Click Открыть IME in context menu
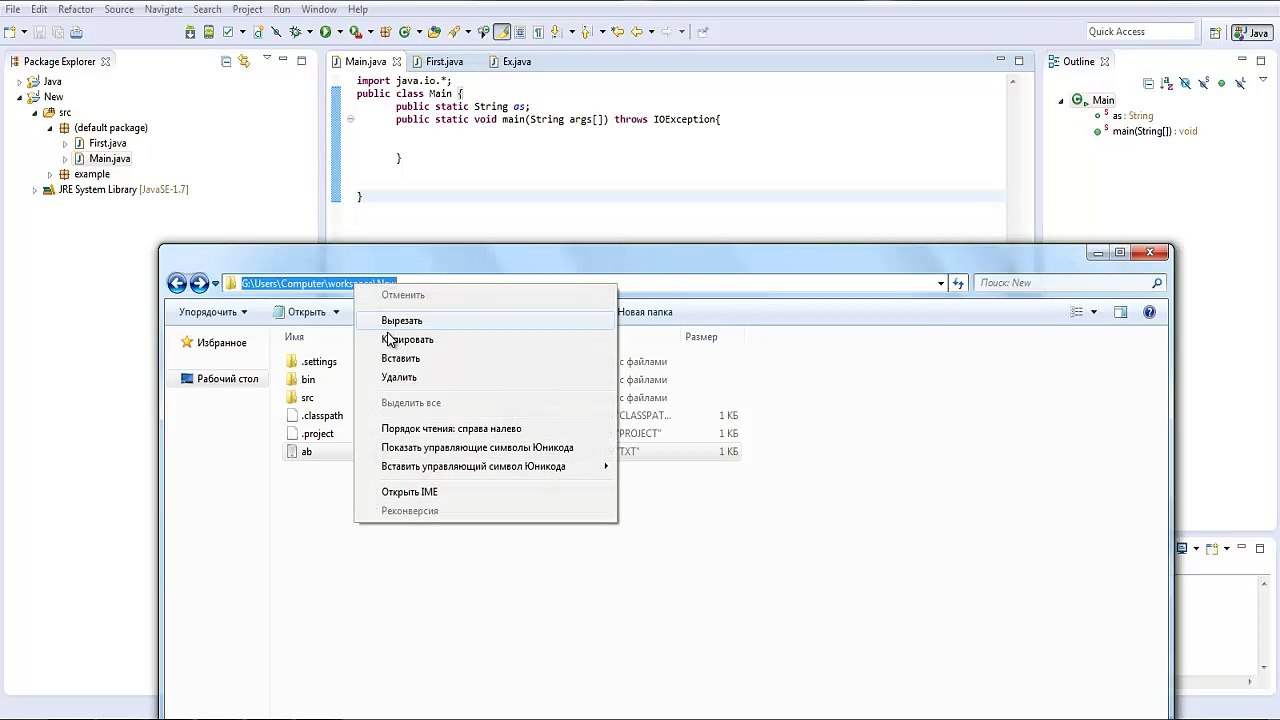 pos(486,492)
